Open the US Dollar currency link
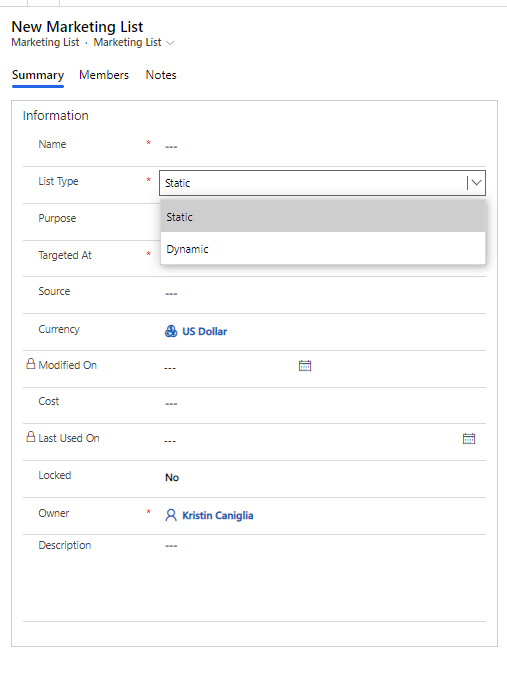Screen dimensions: 507x683 (x=204, y=331)
